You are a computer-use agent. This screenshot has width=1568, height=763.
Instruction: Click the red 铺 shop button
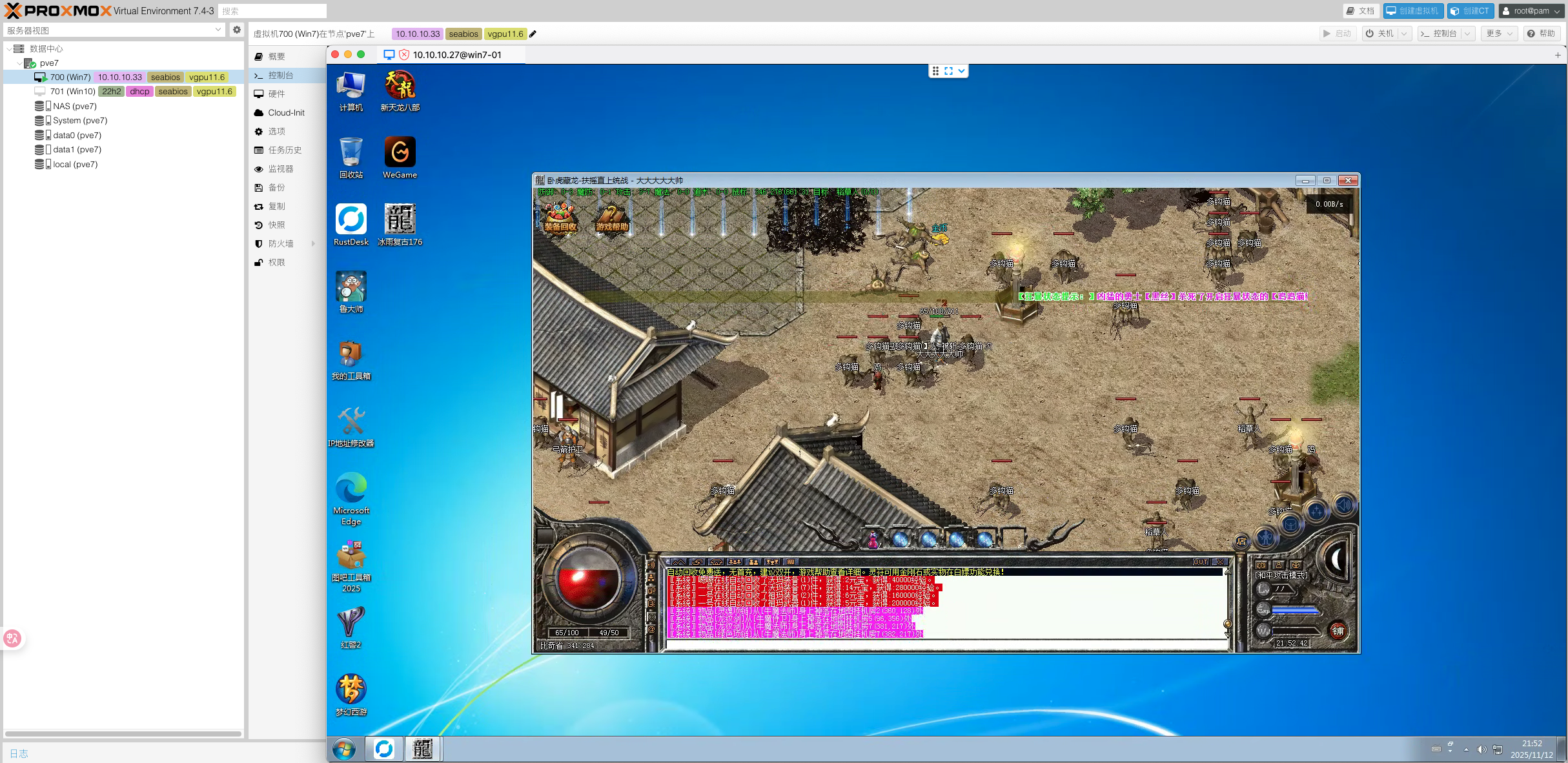click(1338, 631)
